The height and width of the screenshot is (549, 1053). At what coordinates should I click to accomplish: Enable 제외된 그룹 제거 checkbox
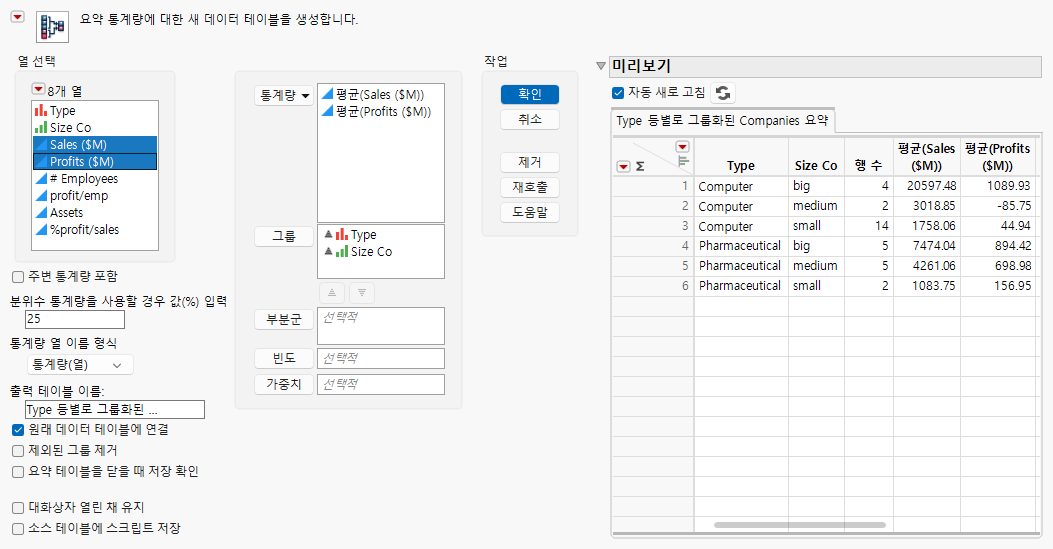[18, 450]
